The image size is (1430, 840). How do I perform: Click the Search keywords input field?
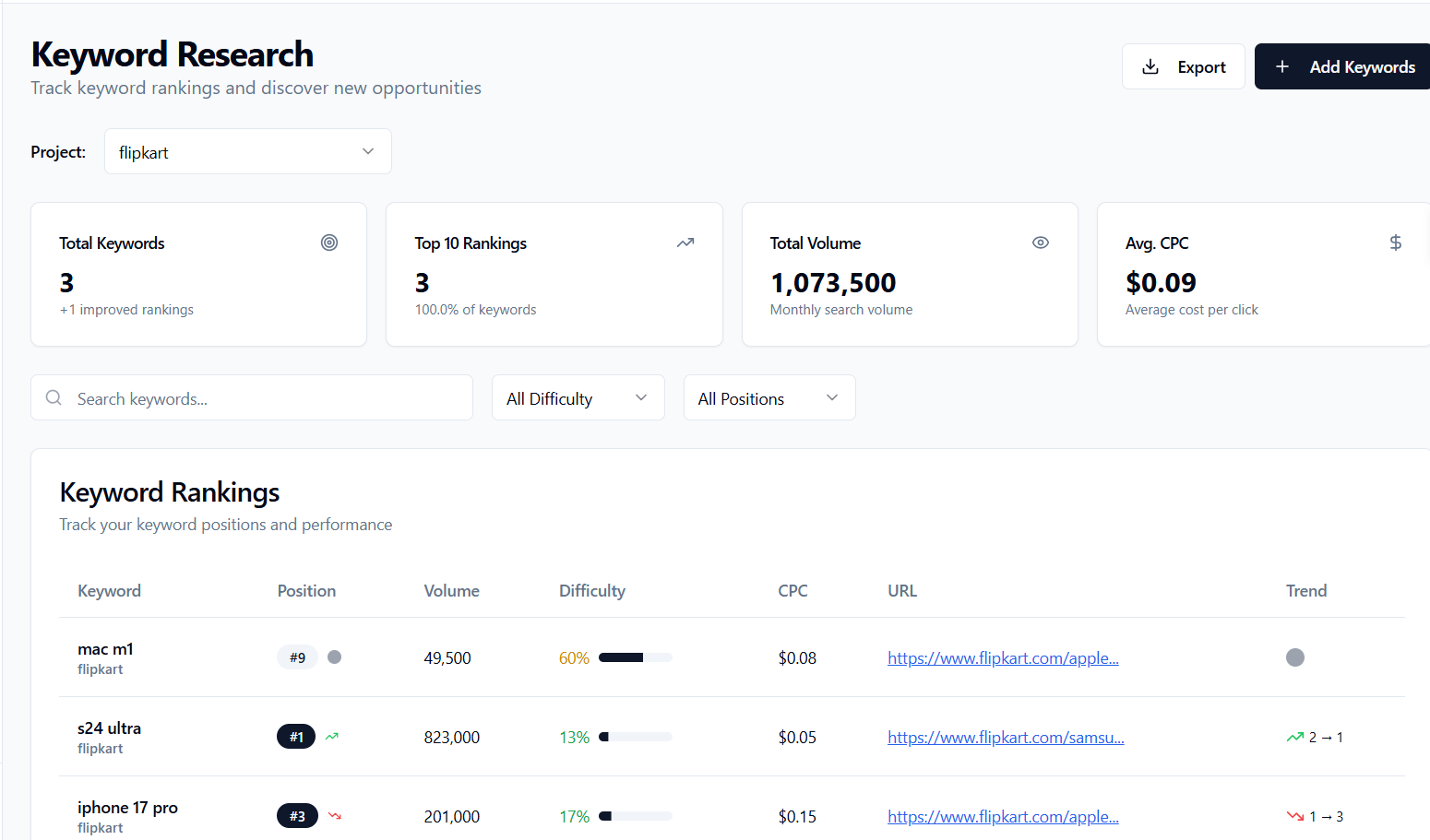click(251, 397)
